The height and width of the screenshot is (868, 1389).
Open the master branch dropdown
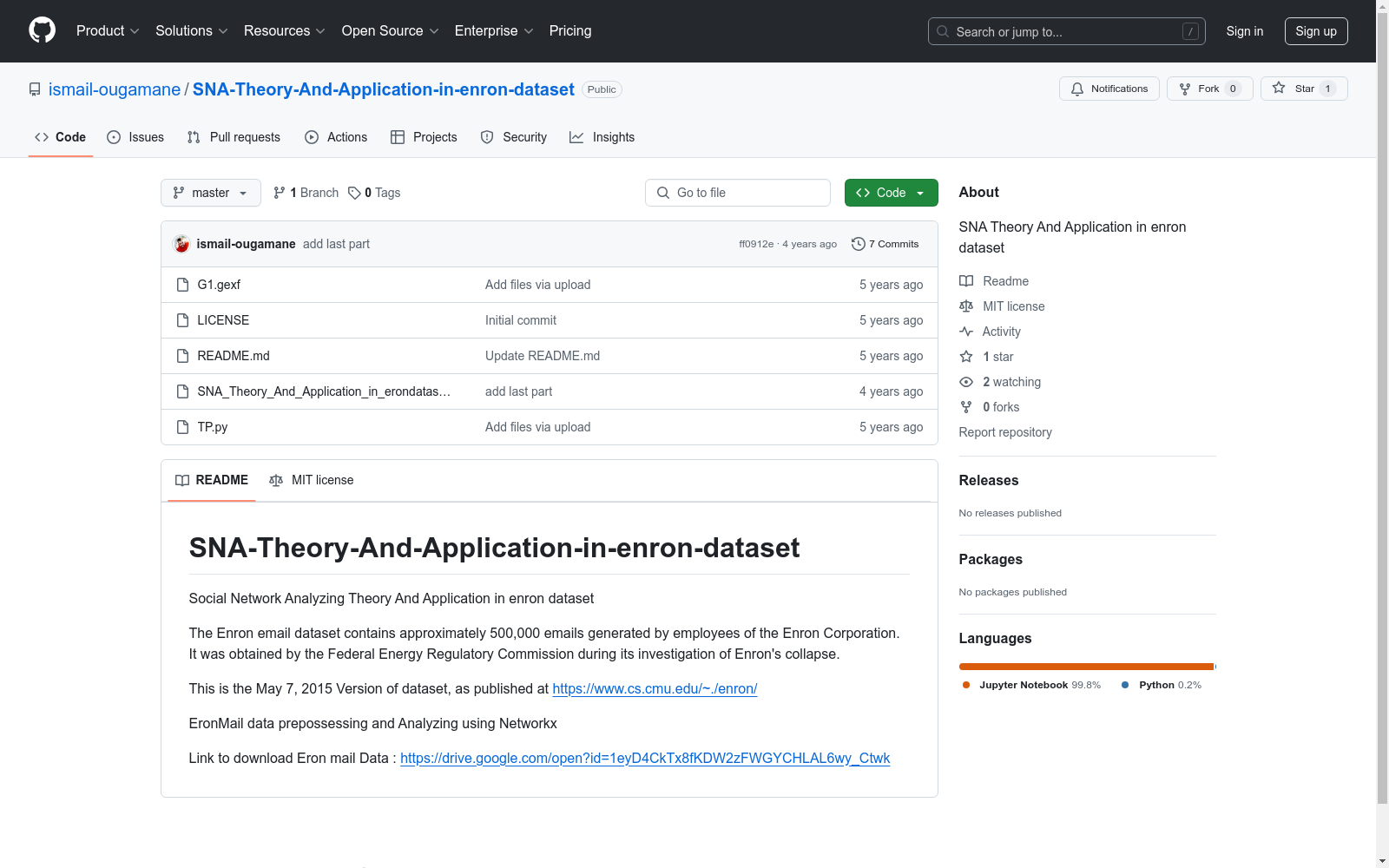(211, 193)
